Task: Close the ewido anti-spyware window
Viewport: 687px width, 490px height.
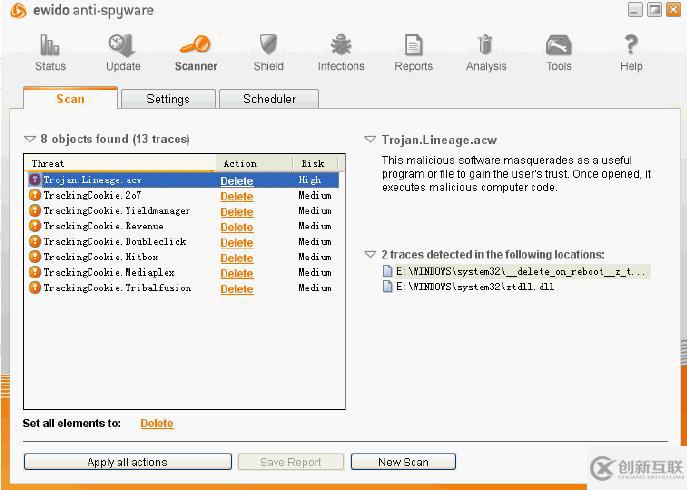Action: (x=673, y=9)
